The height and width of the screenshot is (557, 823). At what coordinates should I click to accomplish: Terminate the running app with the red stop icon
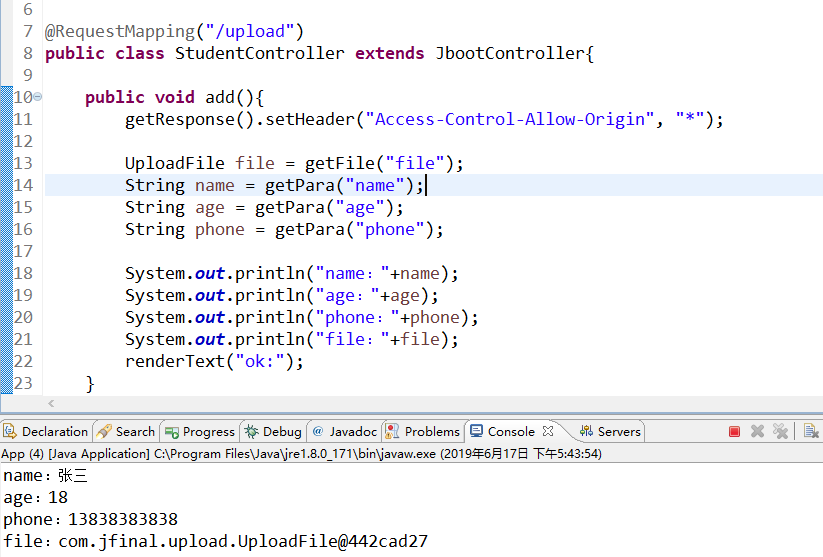click(x=734, y=432)
